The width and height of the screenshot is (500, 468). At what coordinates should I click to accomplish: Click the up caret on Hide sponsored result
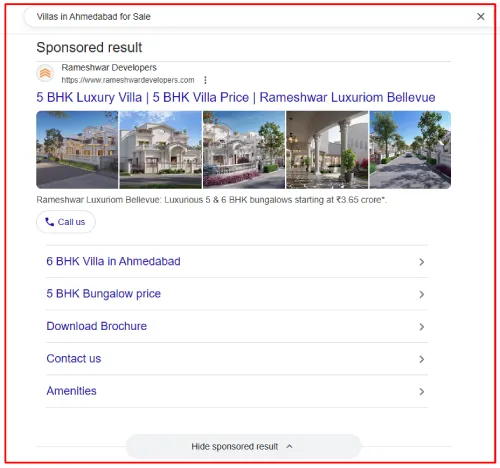point(289,446)
